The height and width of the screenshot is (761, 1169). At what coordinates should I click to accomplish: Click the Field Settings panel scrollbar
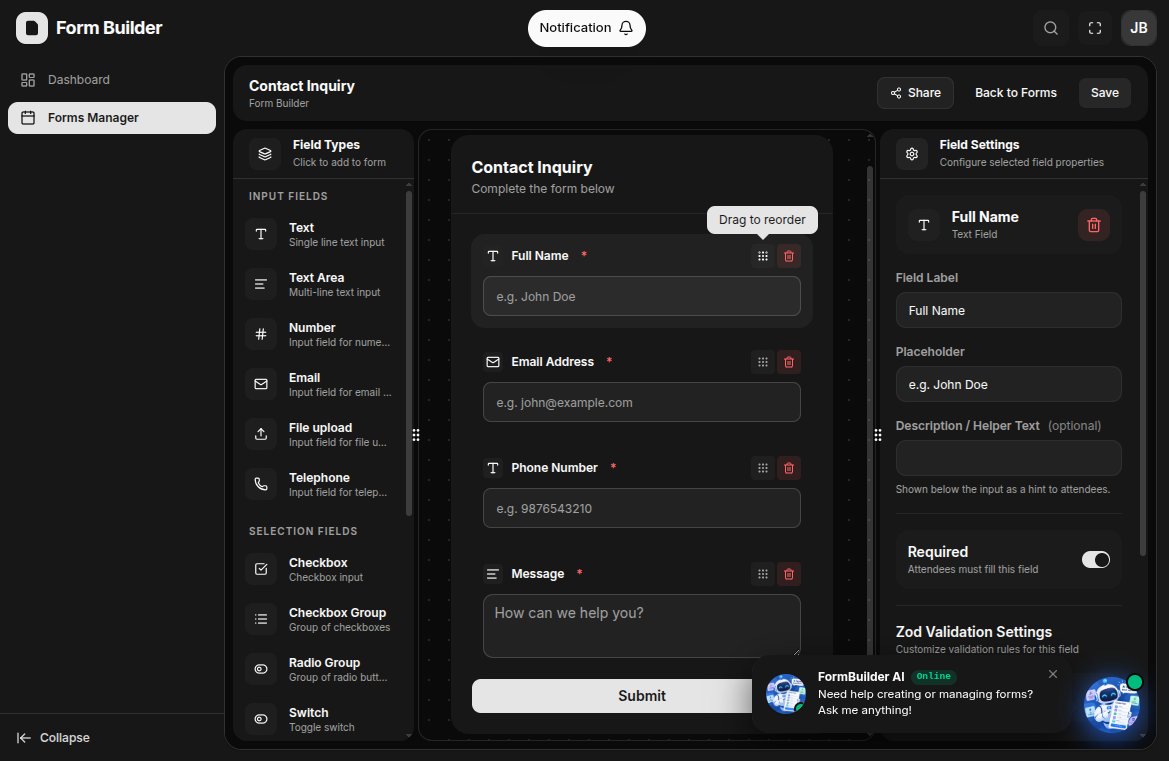(1143, 373)
